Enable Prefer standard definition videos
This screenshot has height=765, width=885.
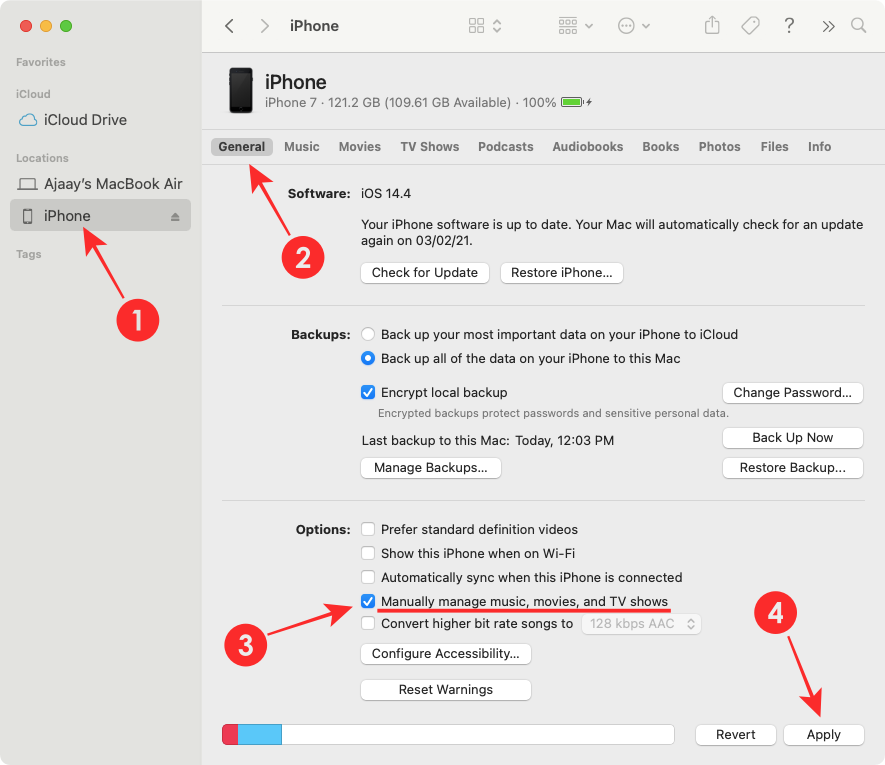point(368,529)
